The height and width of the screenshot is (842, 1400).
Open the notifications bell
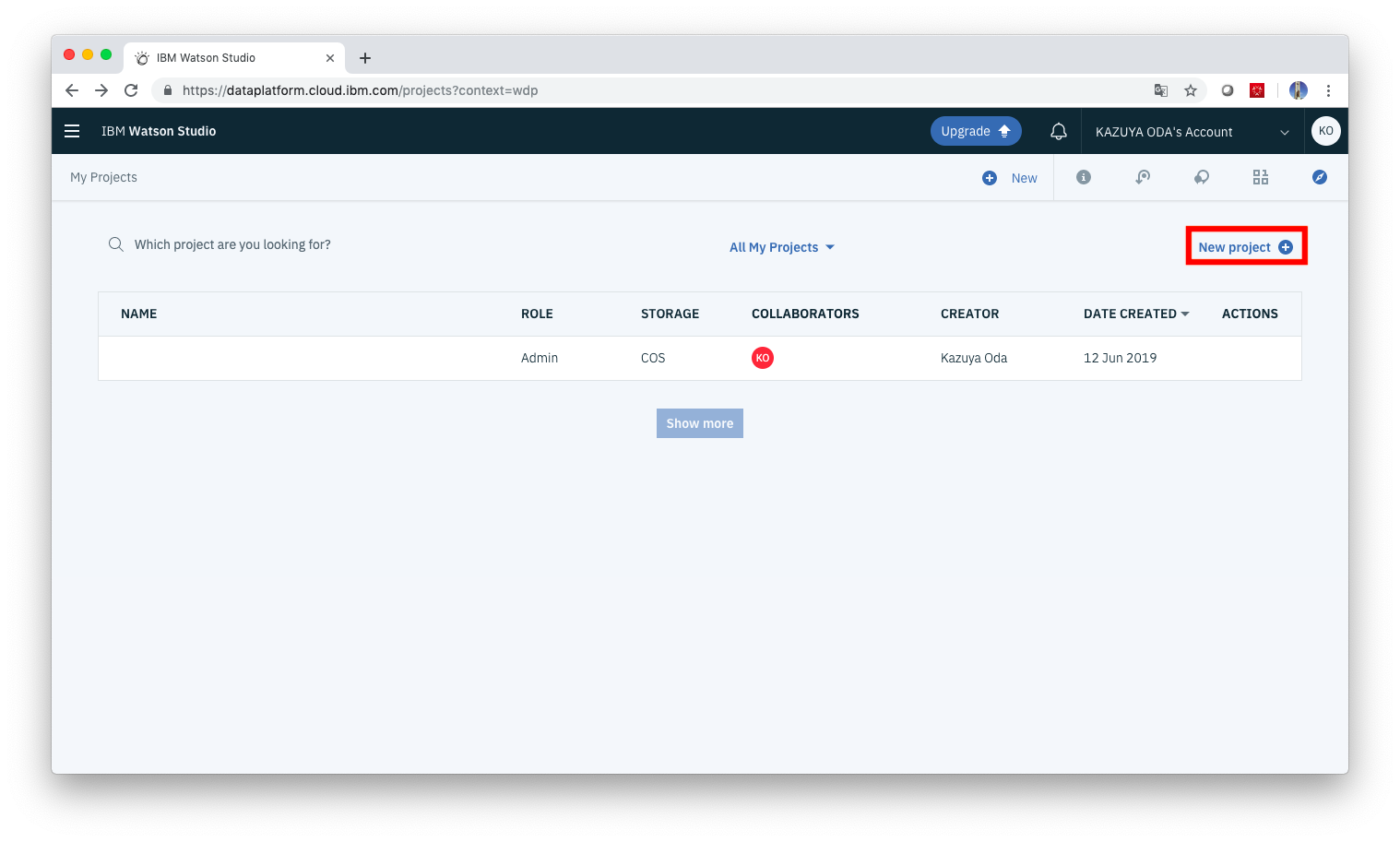pos(1058,130)
